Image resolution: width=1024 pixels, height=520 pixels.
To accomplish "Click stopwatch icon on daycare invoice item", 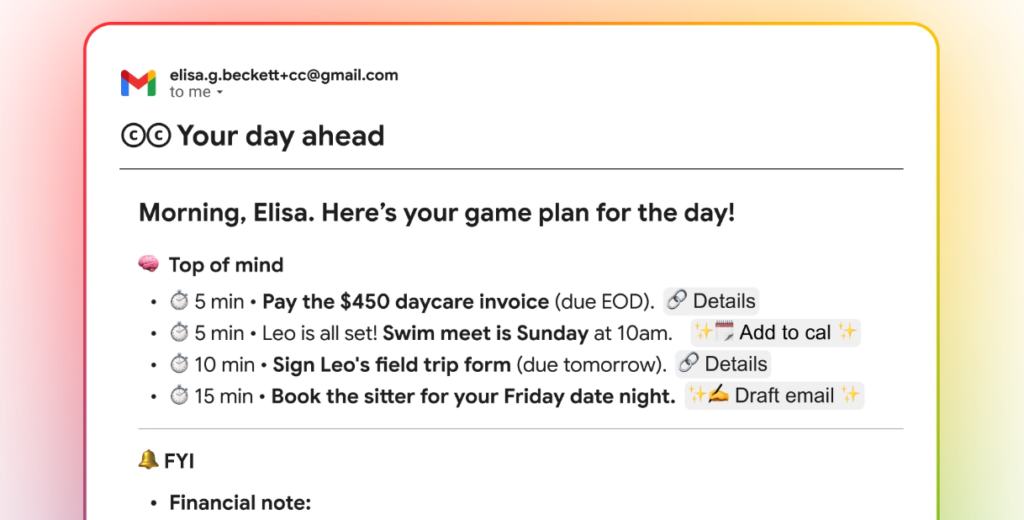I will pos(179,301).
